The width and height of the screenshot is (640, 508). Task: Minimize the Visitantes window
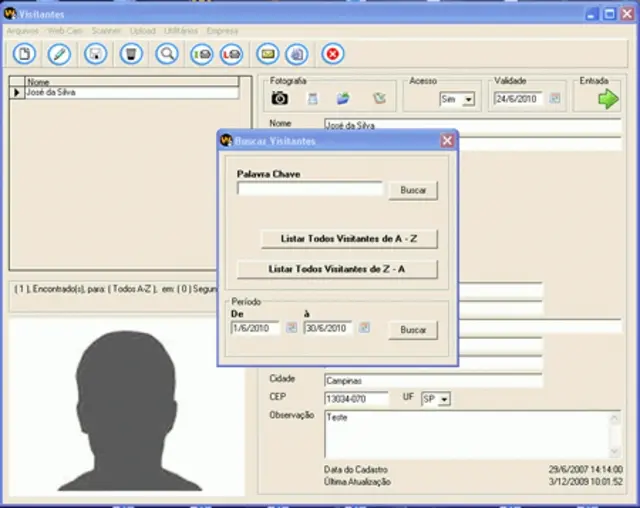point(591,14)
